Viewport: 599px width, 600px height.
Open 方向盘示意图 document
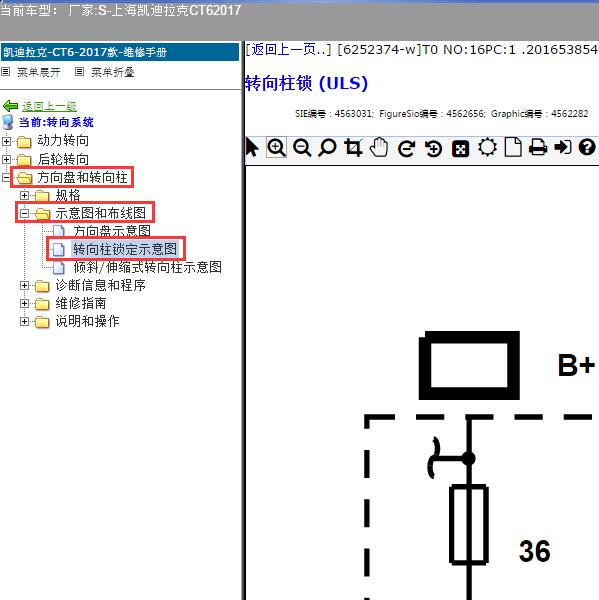pyautogui.click(x=112, y=231)
